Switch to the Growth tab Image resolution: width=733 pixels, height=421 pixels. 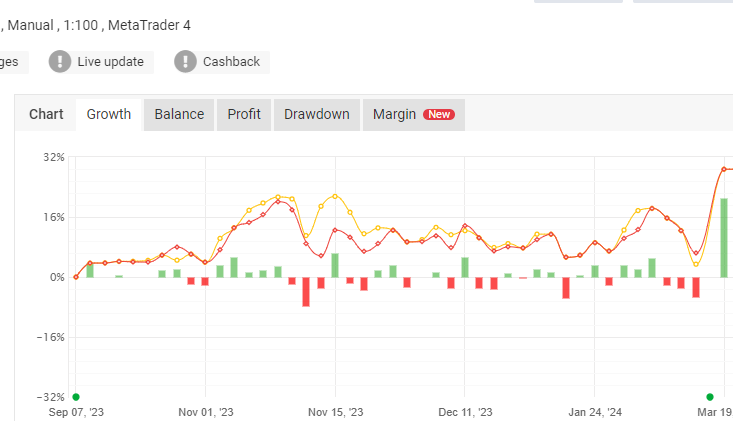108,114
